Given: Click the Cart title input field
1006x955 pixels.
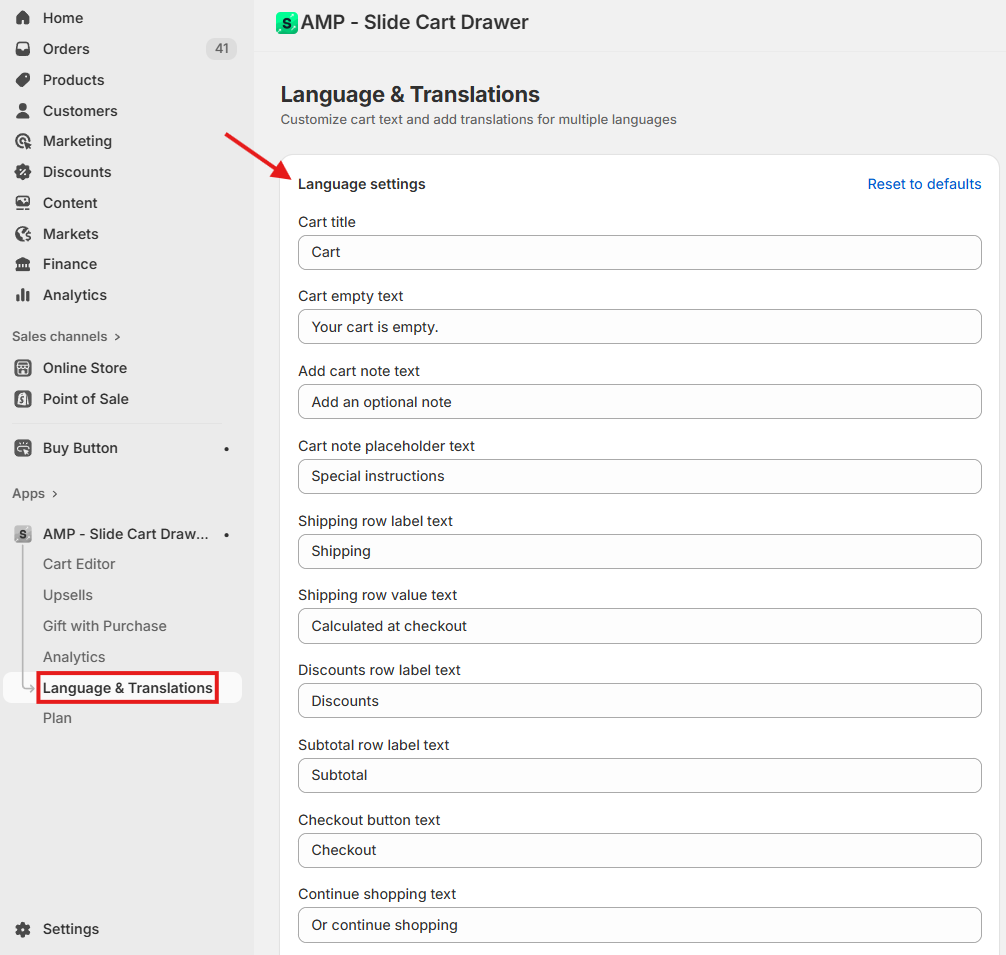Looking at the screenshot, I should (x=639, y=253).
